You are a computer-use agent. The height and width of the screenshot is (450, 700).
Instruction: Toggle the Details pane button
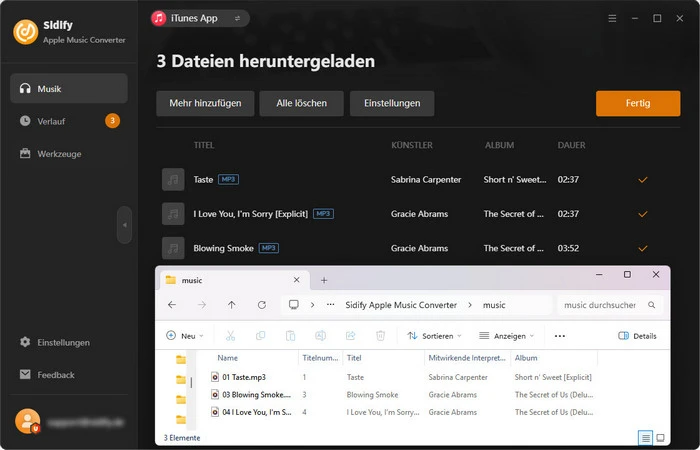click(637, 336)
